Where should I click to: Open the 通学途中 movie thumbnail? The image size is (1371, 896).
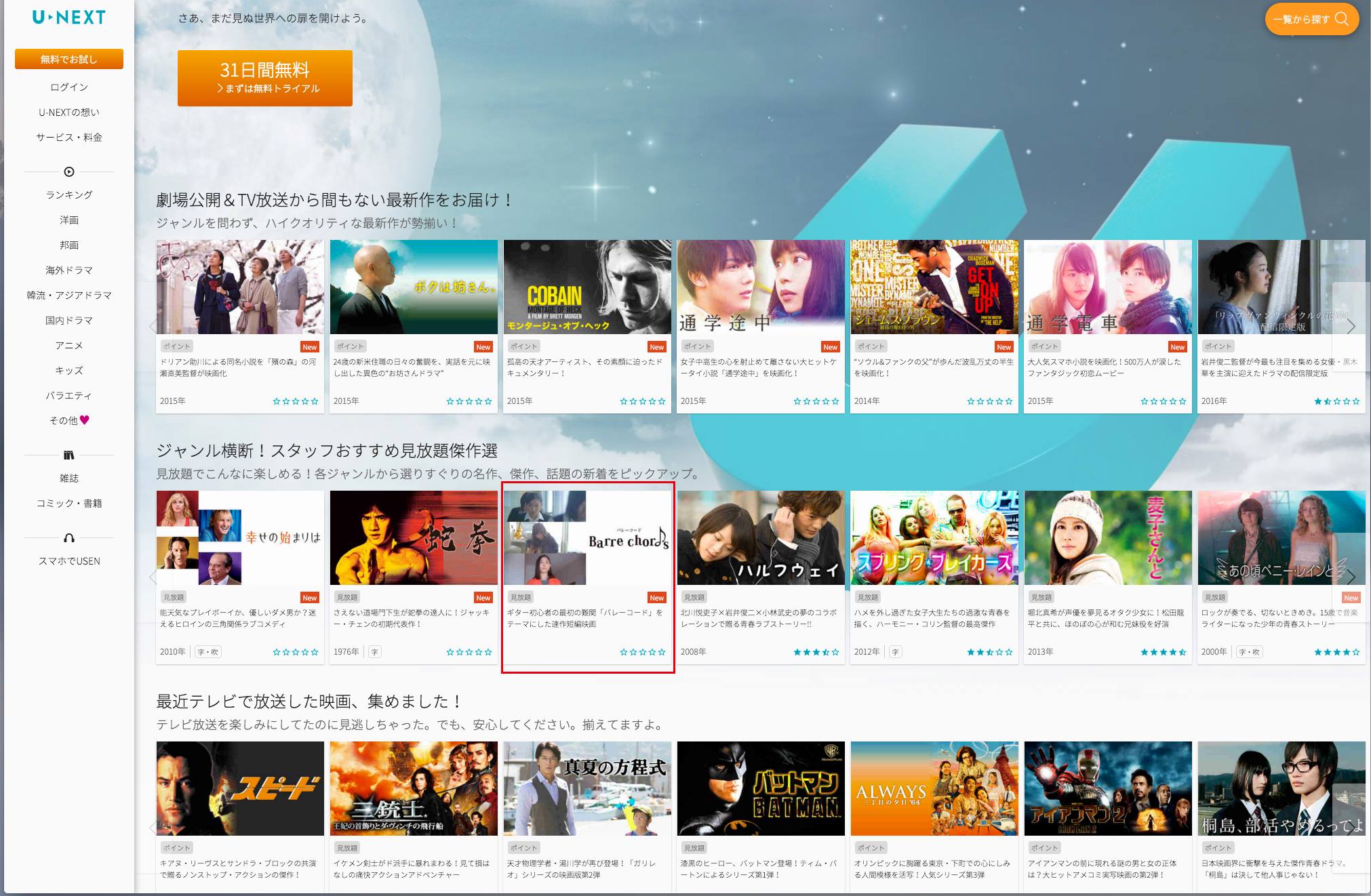coord(761,287)
